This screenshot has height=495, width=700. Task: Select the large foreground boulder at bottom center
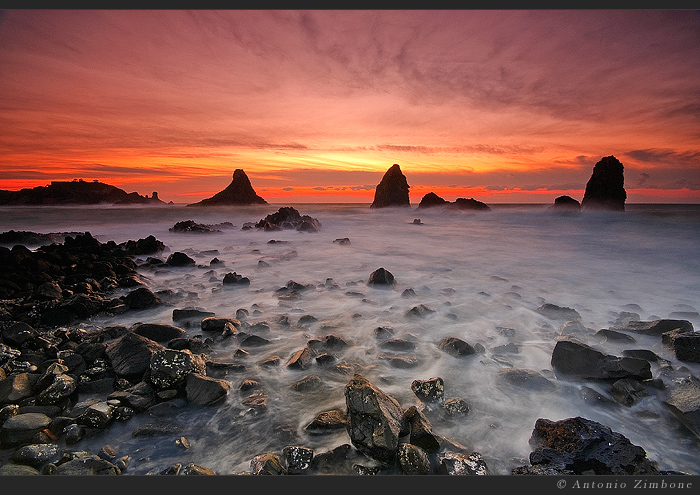click(373, 418)
